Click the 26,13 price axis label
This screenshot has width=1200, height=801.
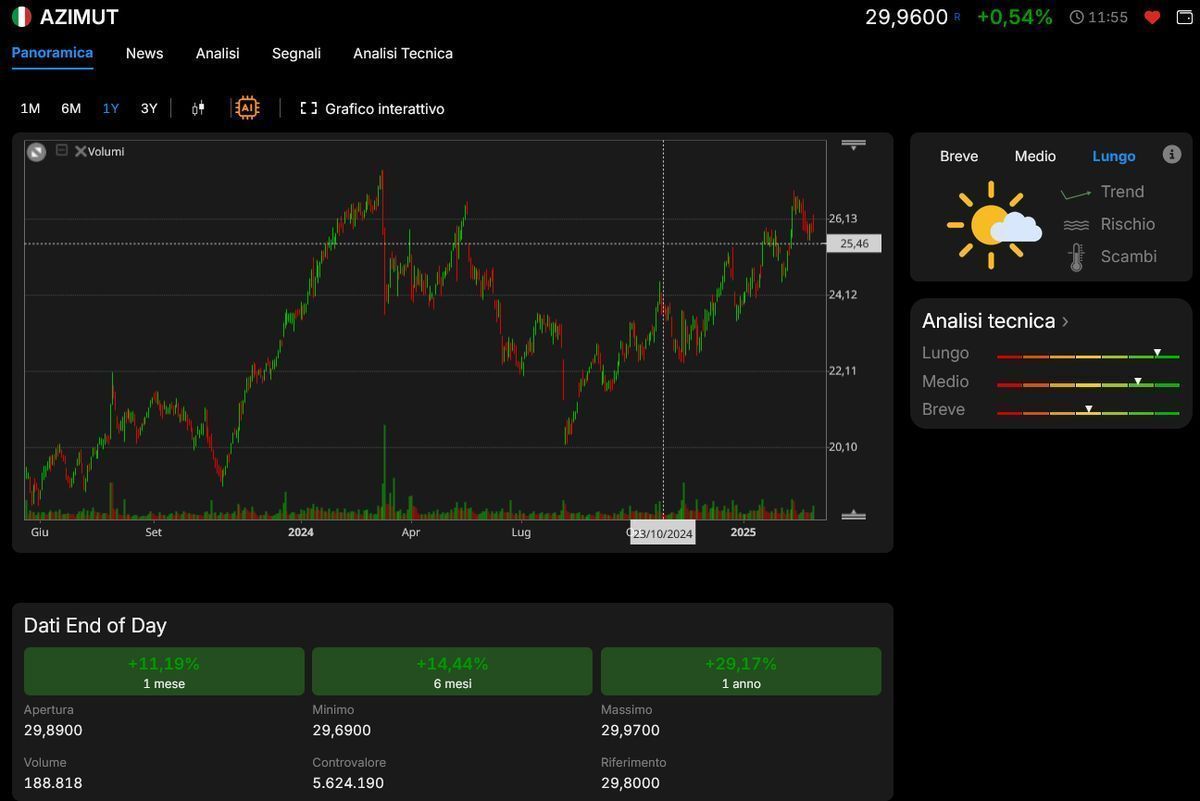pos(842,218)
